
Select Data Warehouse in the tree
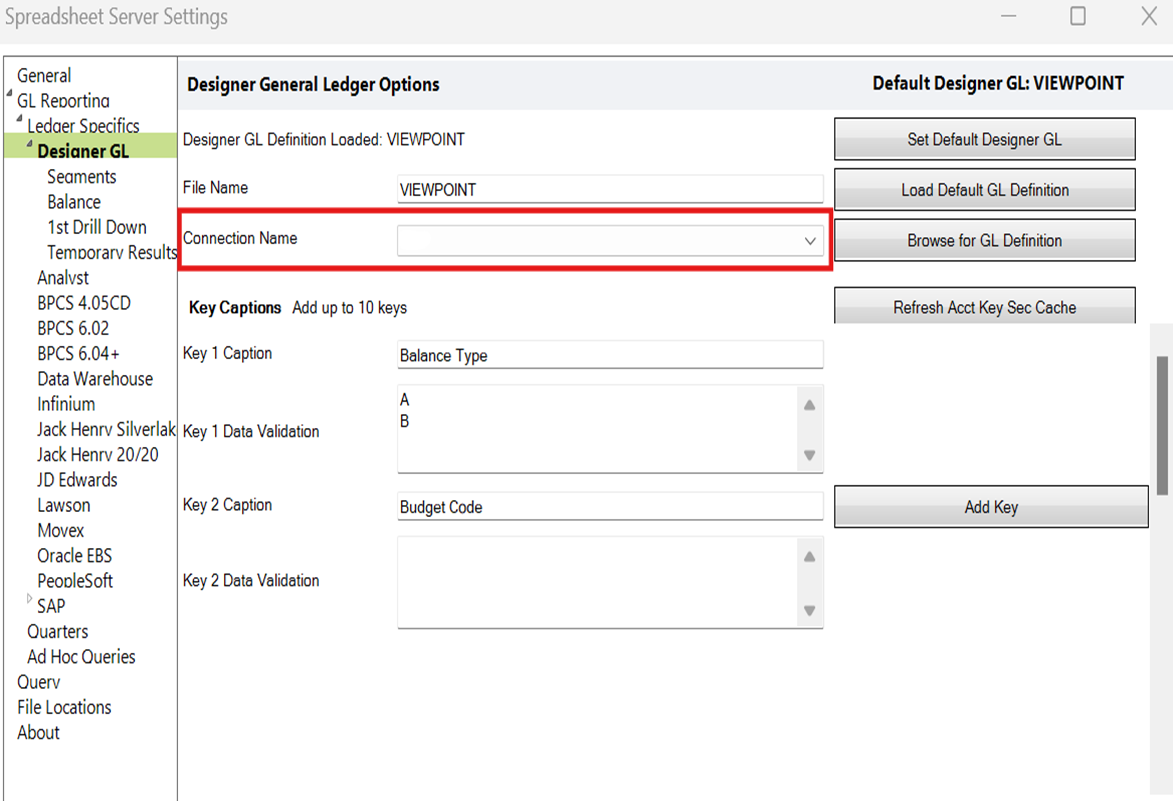95,378
